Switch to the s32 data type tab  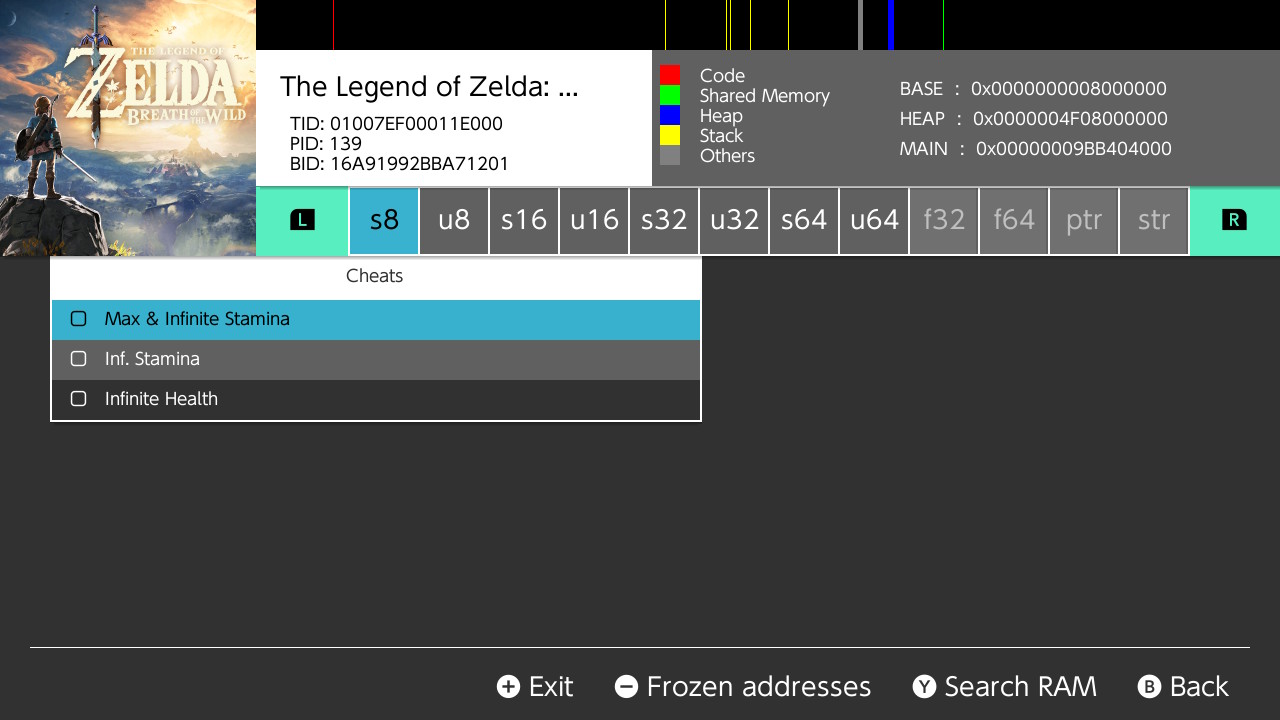[664, 221]
